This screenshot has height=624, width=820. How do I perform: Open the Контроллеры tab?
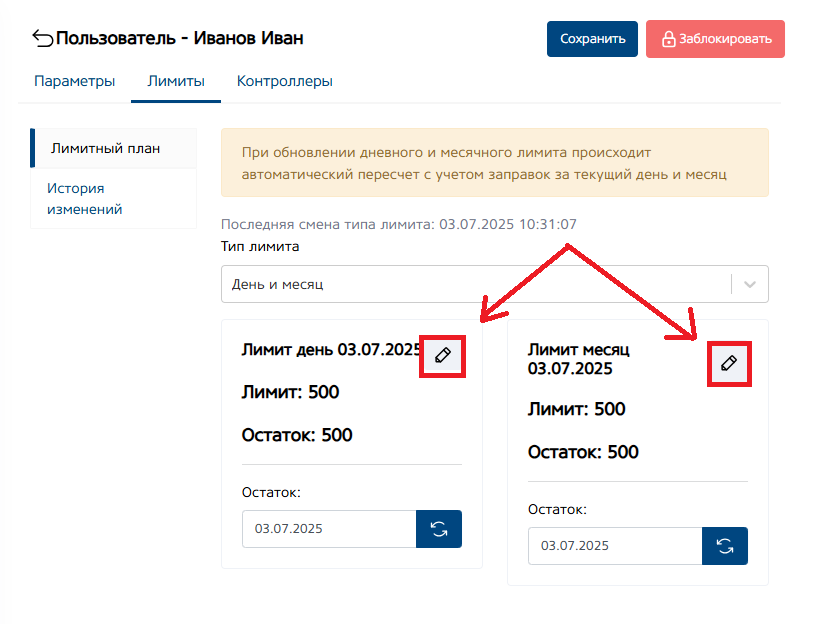pos(284,82)
